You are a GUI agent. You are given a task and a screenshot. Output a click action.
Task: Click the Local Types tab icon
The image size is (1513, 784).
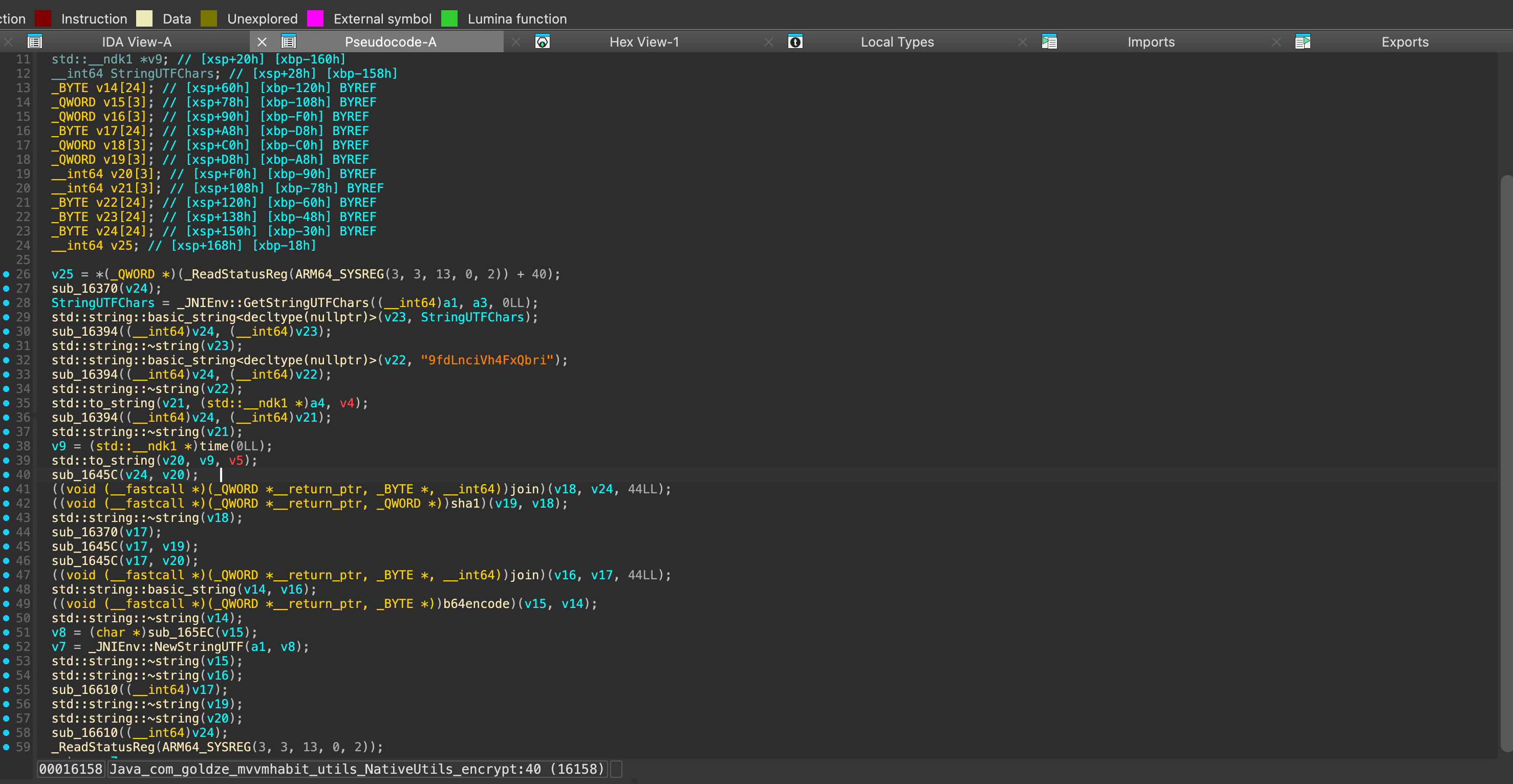point(795,41)
